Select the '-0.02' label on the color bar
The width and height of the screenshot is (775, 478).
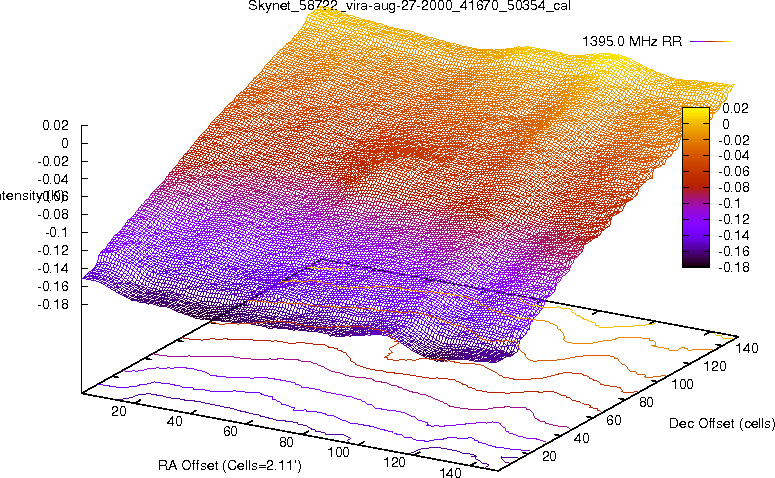733,140
